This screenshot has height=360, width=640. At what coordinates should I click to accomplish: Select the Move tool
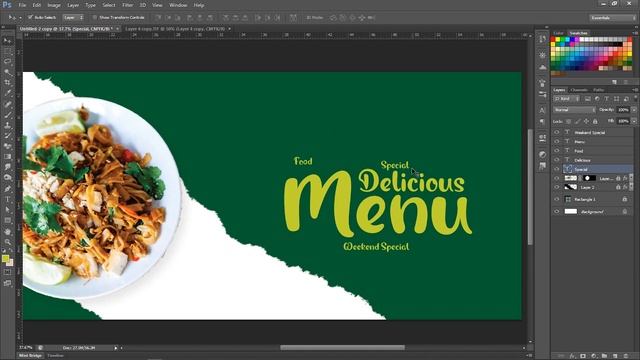(7, 41)
